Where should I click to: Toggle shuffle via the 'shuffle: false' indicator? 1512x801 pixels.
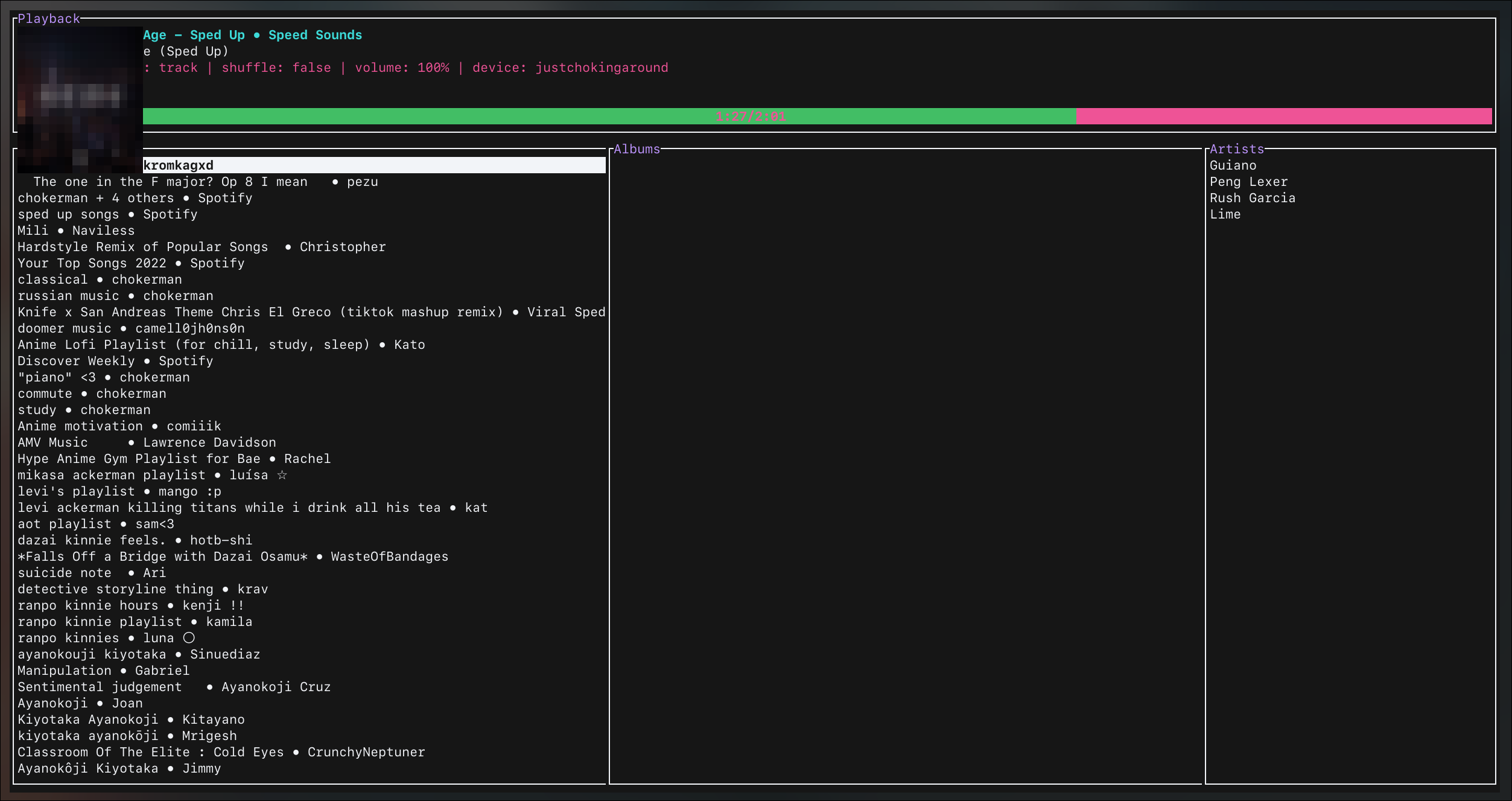[x=275, y=68]
